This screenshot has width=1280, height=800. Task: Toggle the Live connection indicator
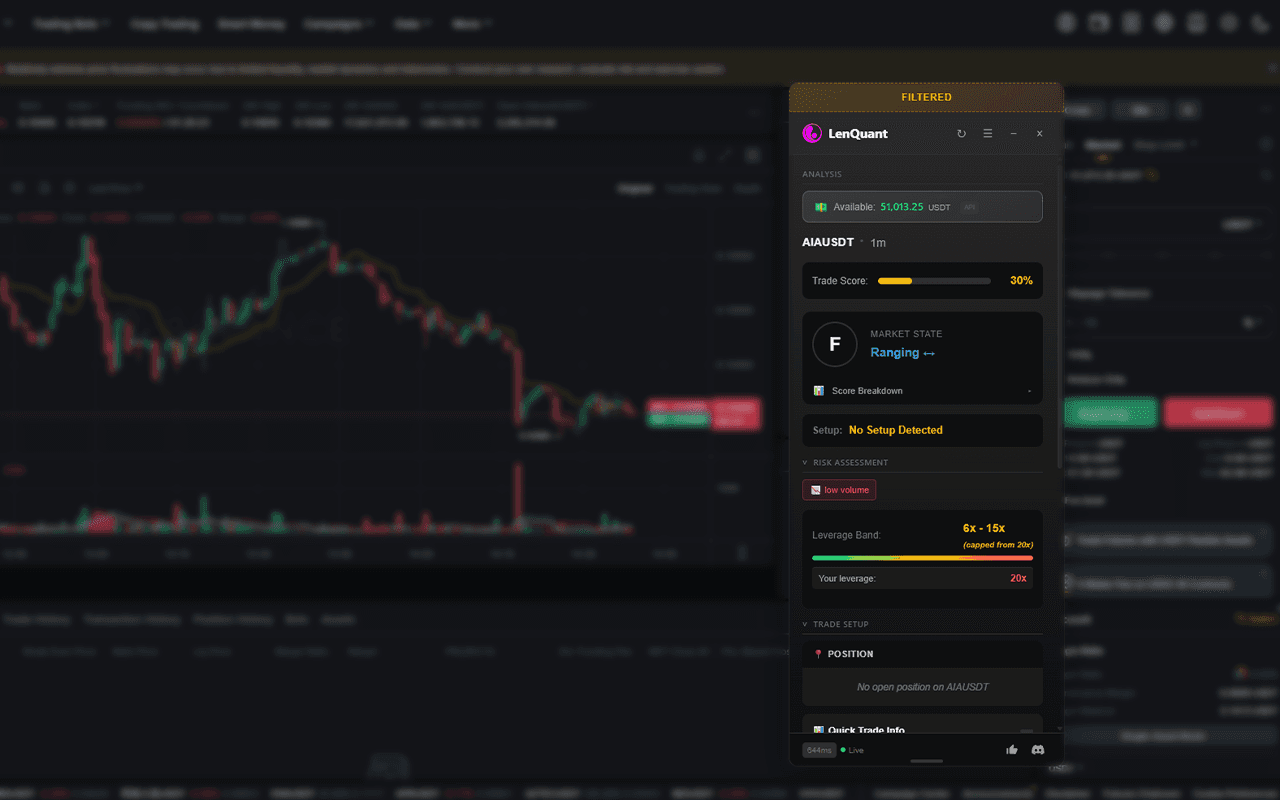(853, 750)
